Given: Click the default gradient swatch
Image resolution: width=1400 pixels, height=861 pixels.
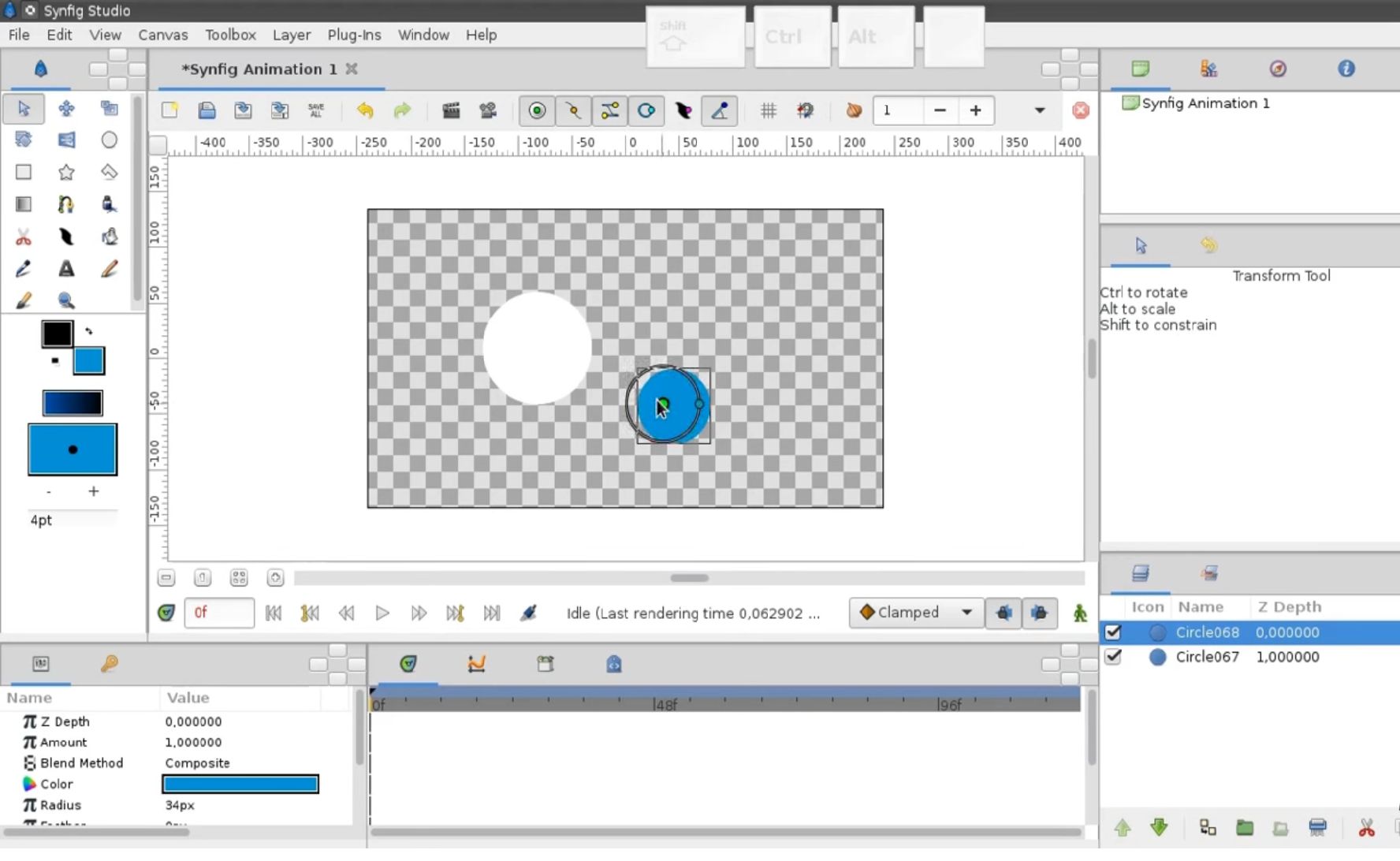Looking at the screenshot, I should (x=73, y=403).
